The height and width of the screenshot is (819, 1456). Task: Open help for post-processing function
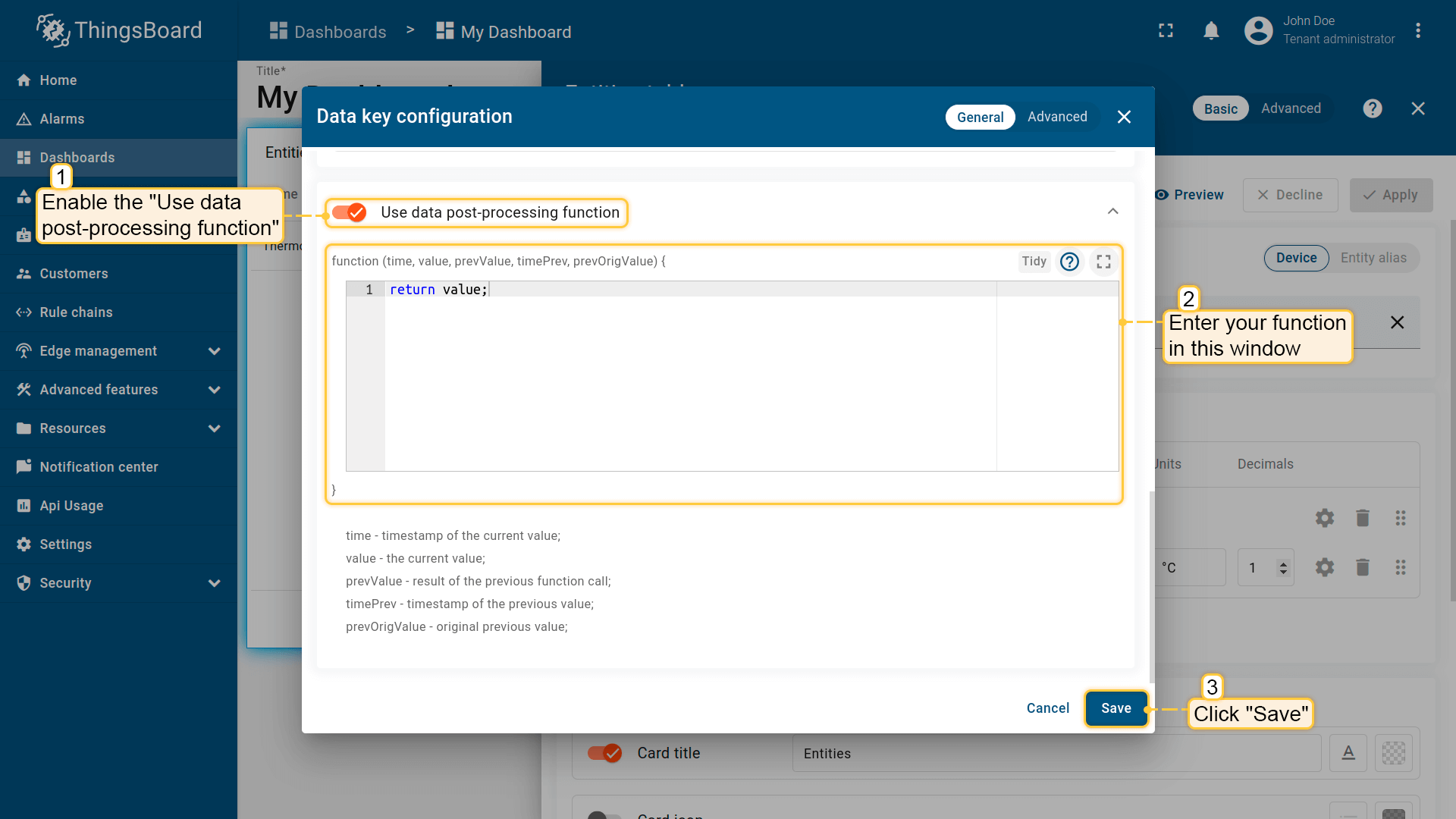(x=1069, y=262)
